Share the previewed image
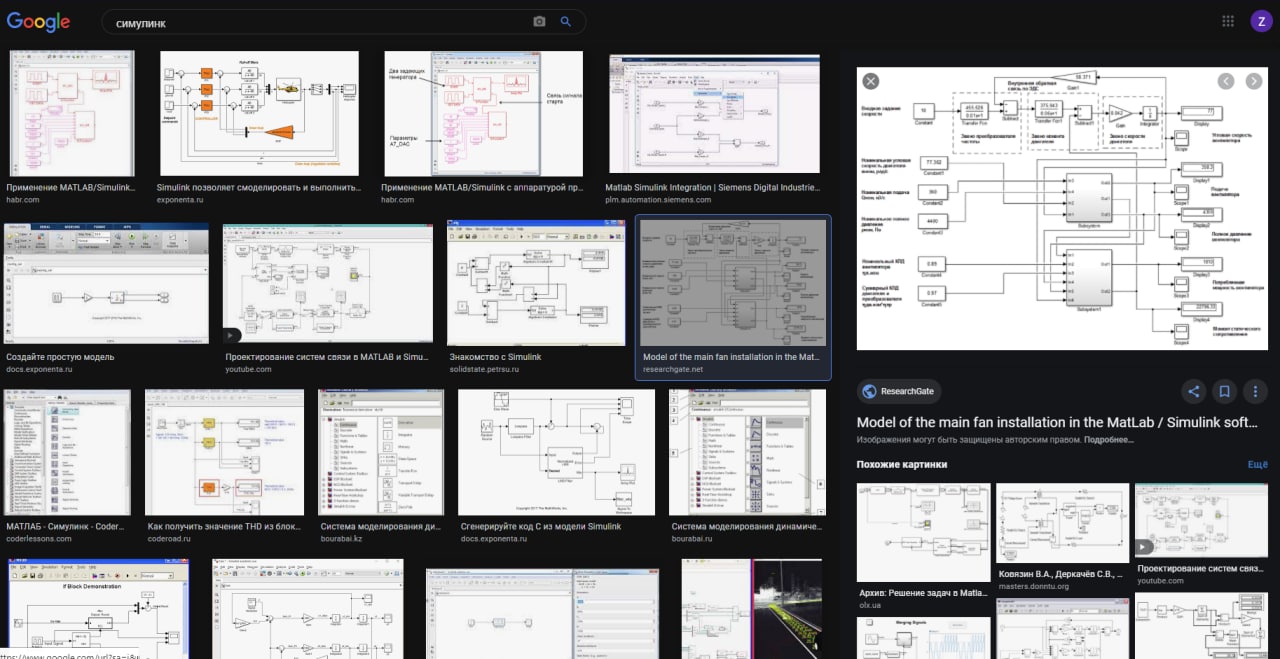This screenshot has height=659, width=1280. coord(1192,392)
